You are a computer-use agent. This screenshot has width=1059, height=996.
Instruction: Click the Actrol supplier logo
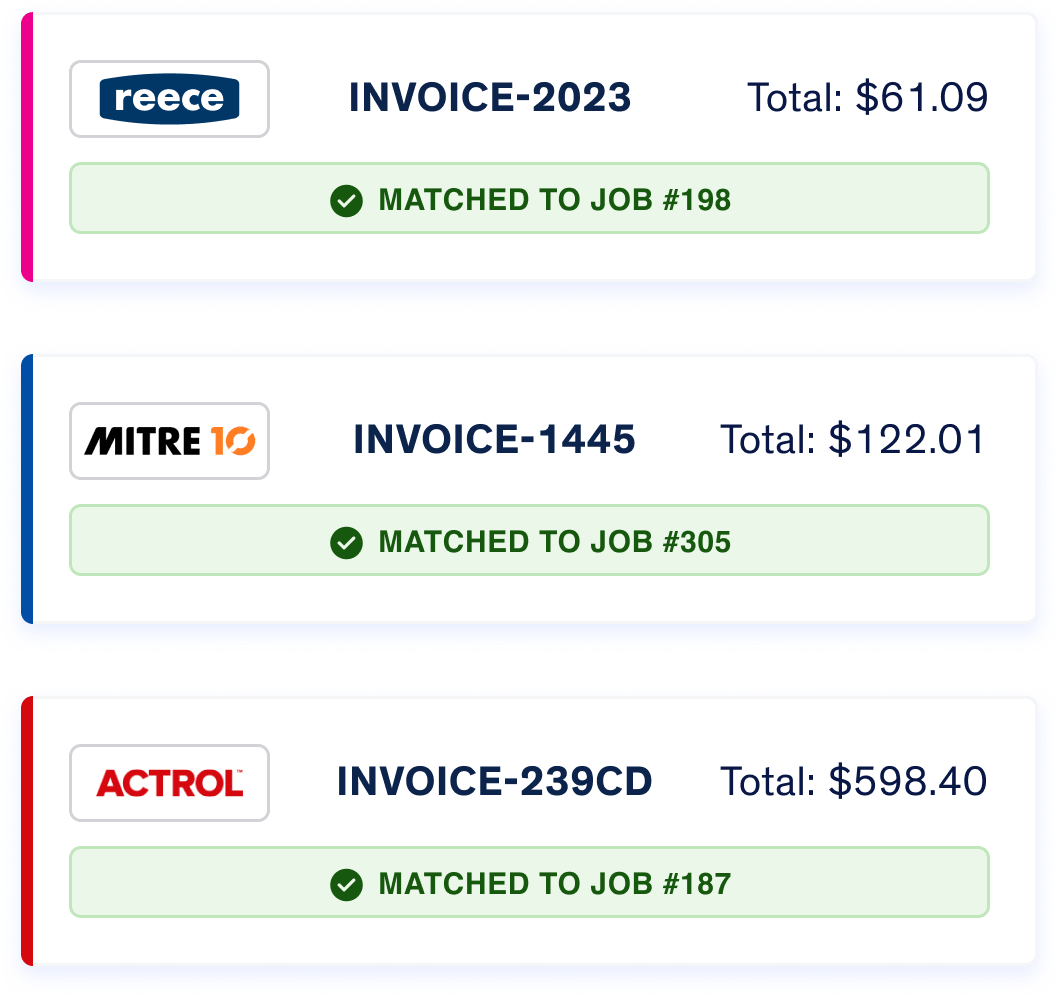(x=170, y=783)
